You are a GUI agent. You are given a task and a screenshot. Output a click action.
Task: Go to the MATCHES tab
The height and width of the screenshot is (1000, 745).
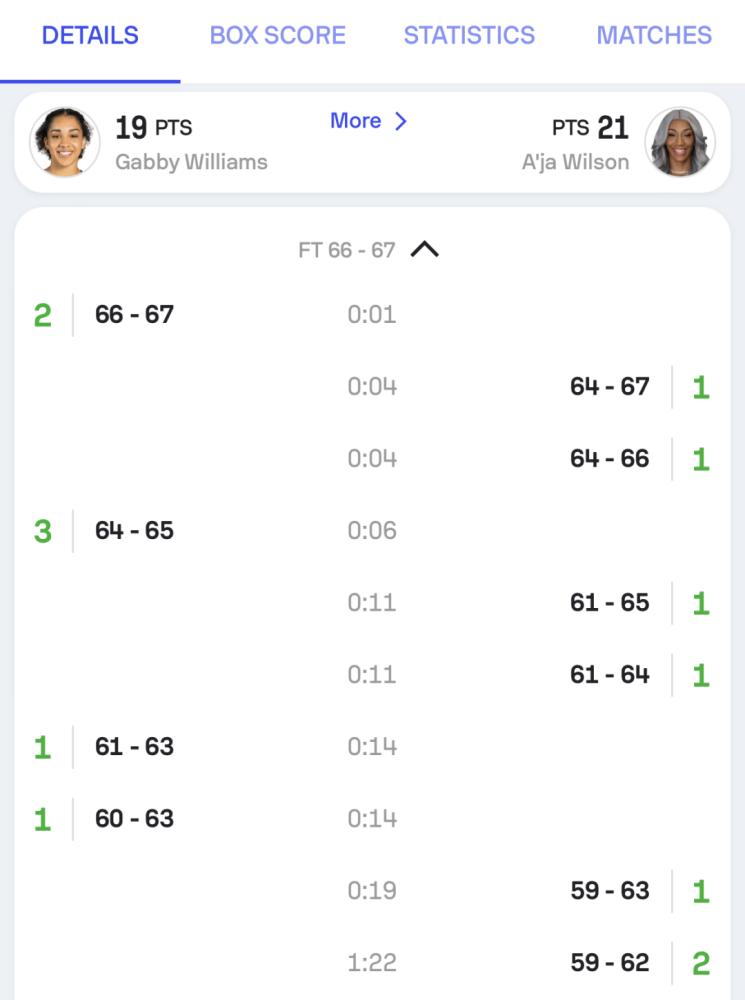coord(654,35)
